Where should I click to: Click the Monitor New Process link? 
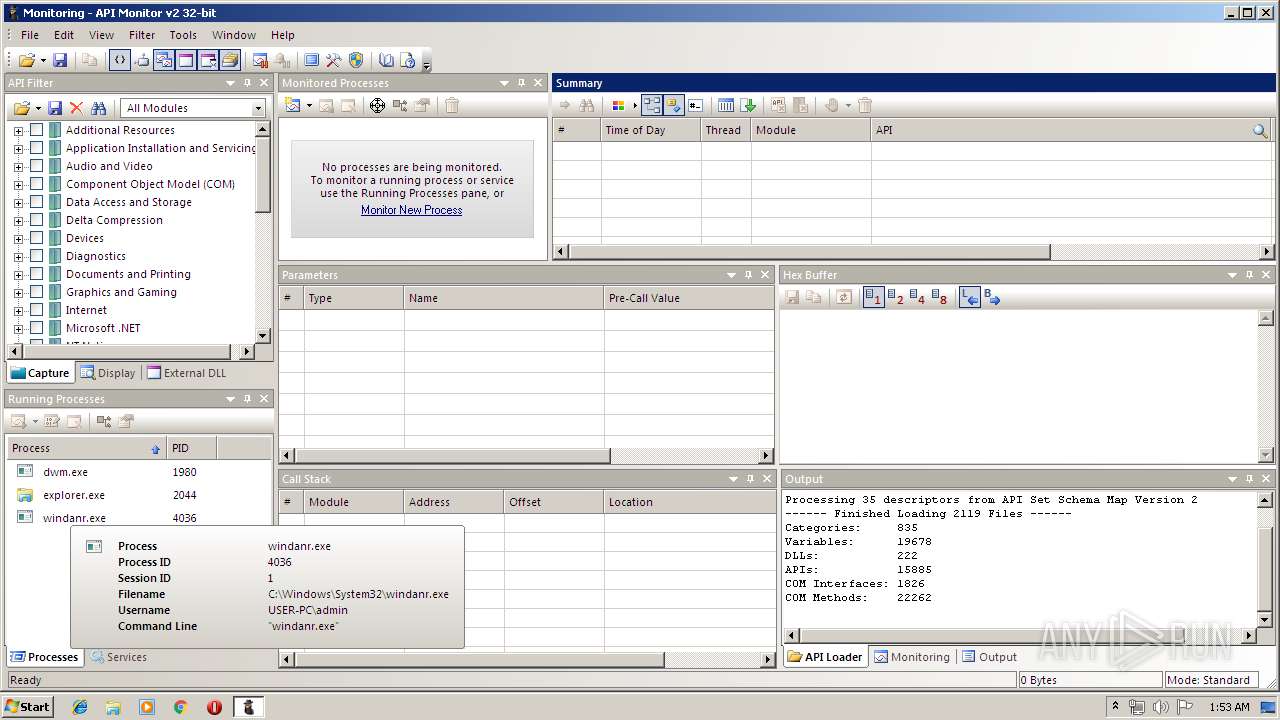pyautogui.click(x=412, y=210)
